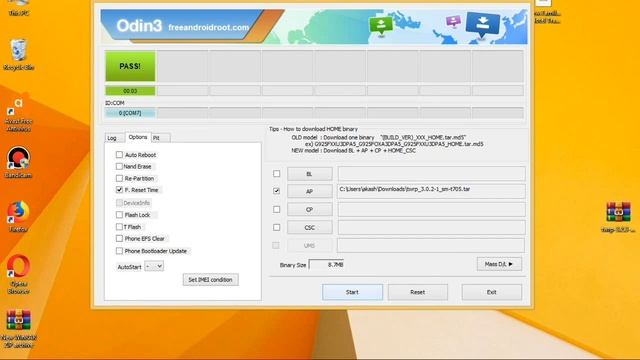Click the small purple download icon in the banner

point(453,21)
